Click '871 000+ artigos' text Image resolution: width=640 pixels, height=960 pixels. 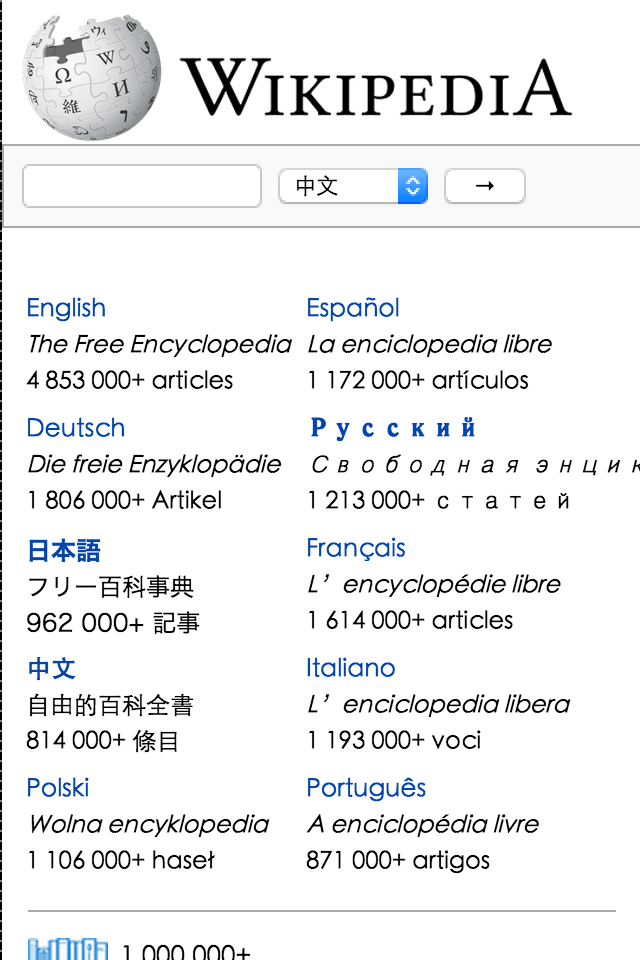click(x=398, y=860)
